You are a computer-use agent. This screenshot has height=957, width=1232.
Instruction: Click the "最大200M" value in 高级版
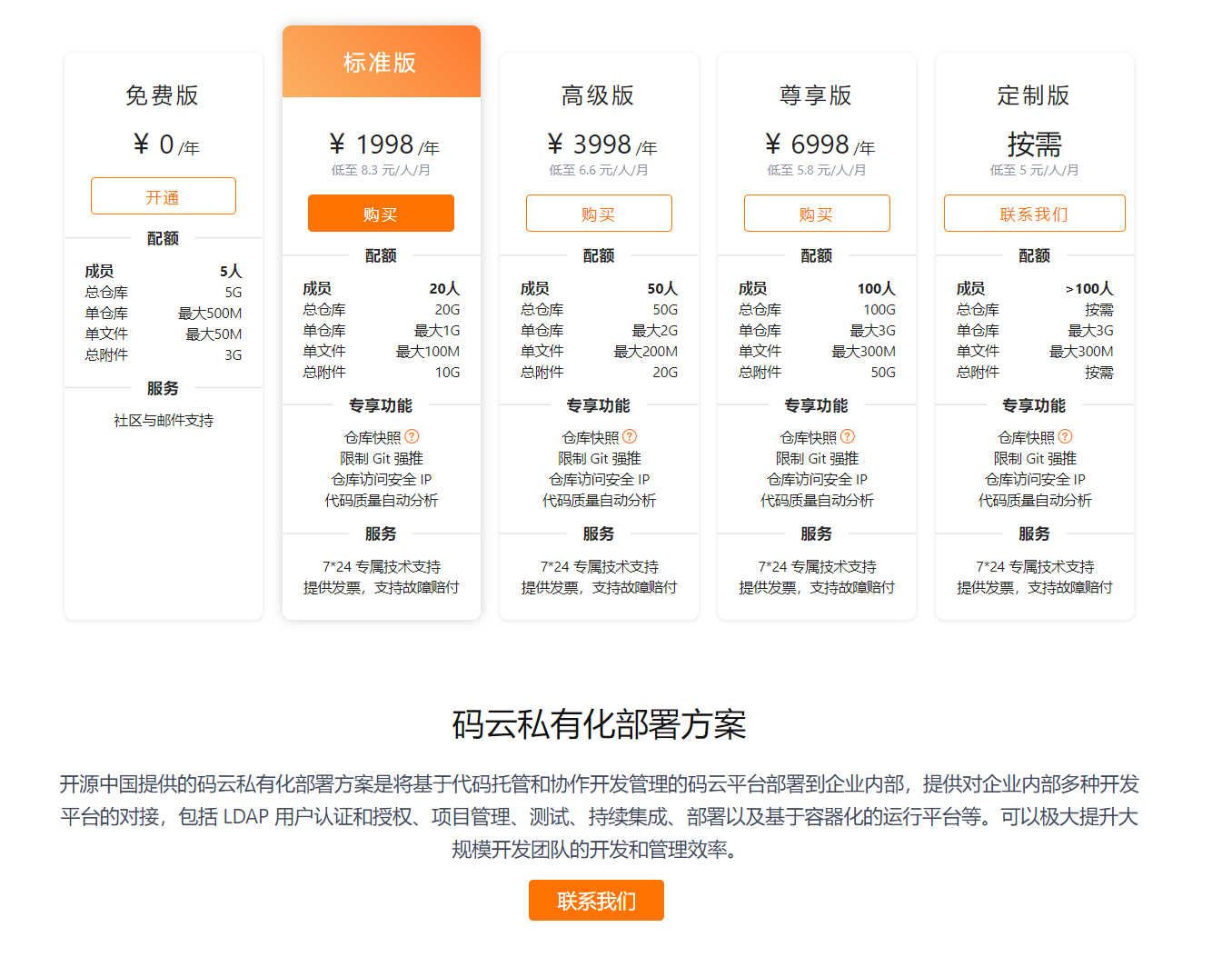(646, 352)
